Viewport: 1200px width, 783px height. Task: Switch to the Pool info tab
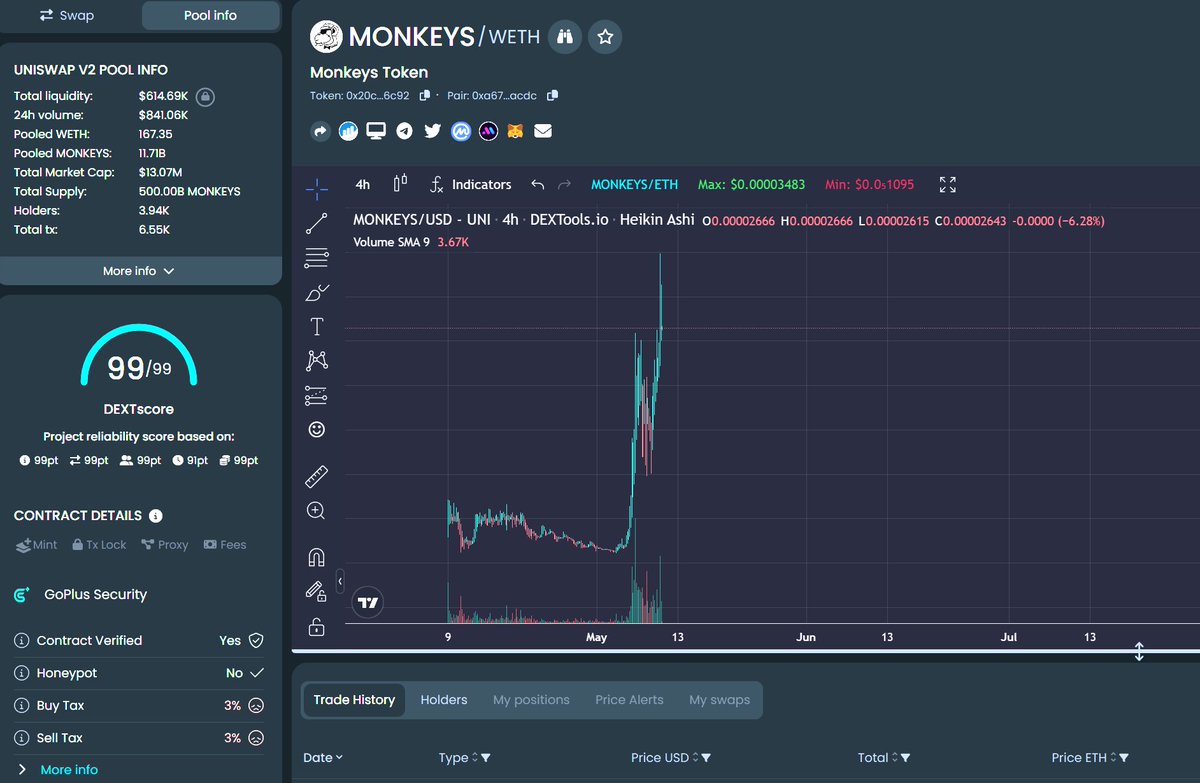pos(211,15)
